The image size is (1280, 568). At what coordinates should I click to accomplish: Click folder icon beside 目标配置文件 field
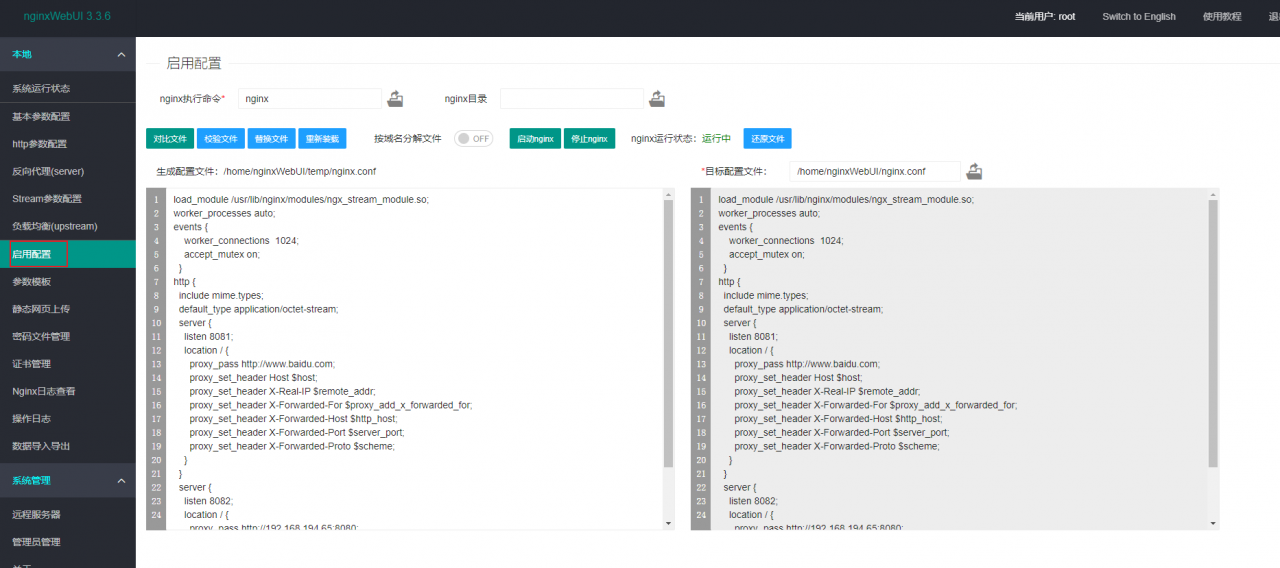(974, 172)
